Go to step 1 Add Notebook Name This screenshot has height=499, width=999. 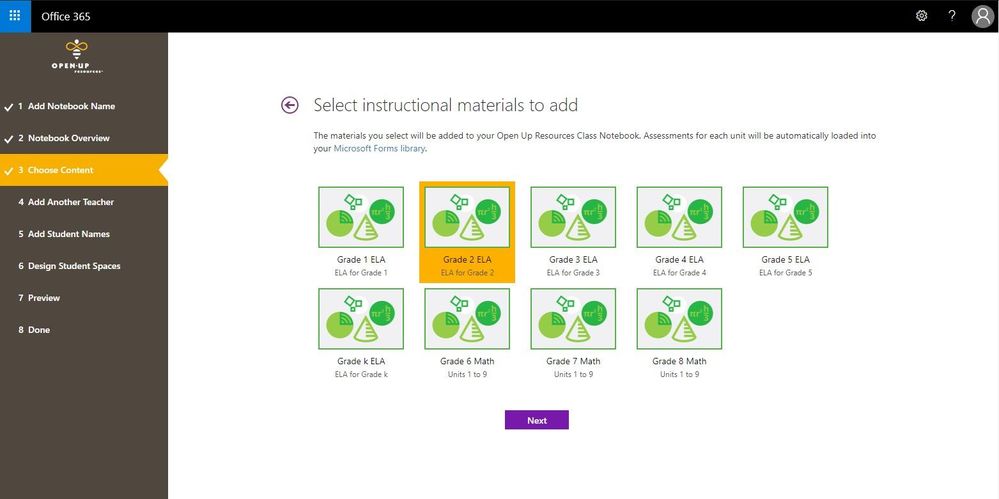(x=71, y=106)
